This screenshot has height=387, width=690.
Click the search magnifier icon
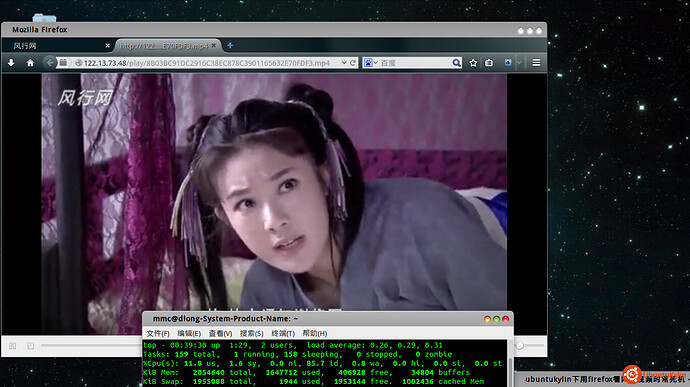point(456,63)
